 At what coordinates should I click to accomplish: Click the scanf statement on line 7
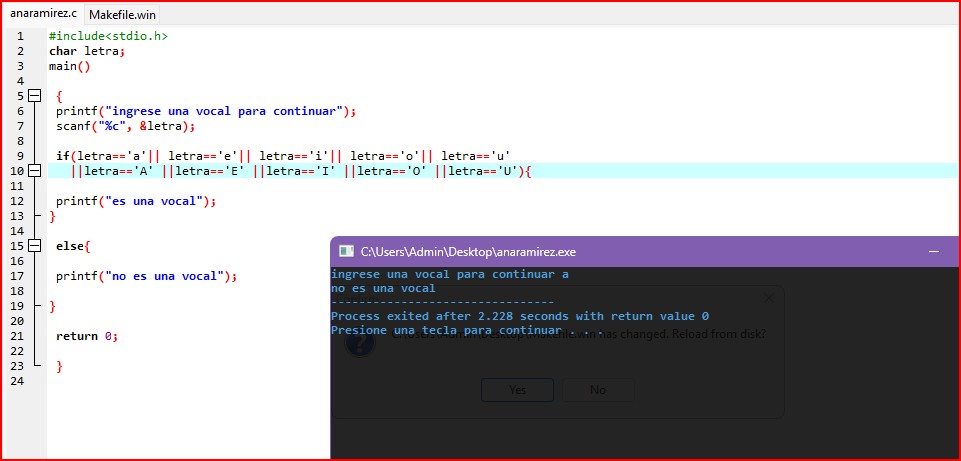pos(125,126)
